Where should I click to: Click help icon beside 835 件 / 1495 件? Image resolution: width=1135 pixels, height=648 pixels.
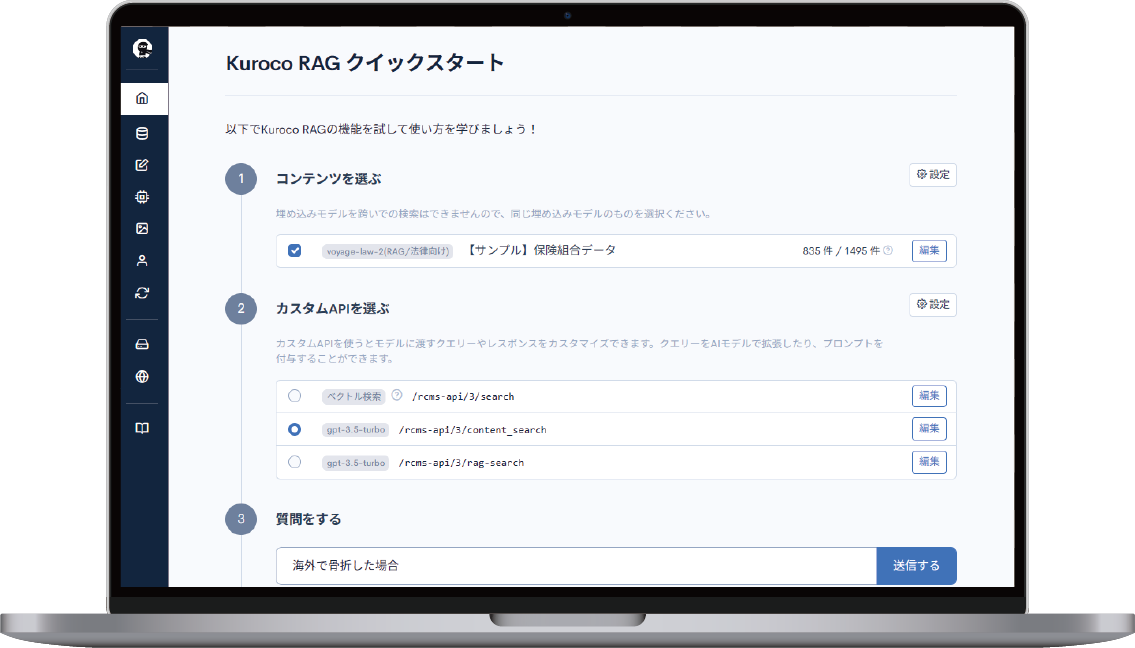(888, 251)
